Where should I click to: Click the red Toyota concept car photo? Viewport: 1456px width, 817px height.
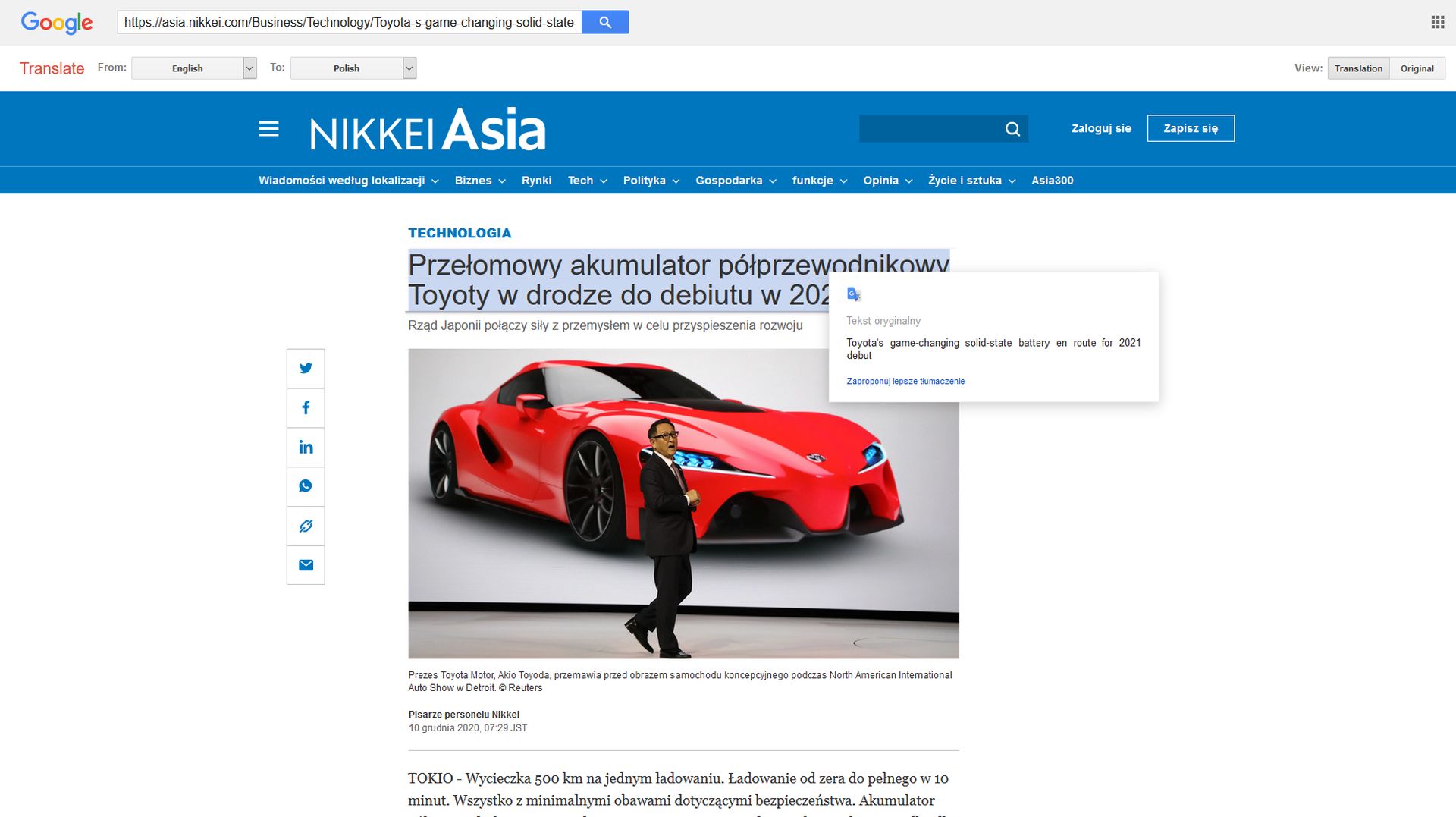click(x=683, y=504)
